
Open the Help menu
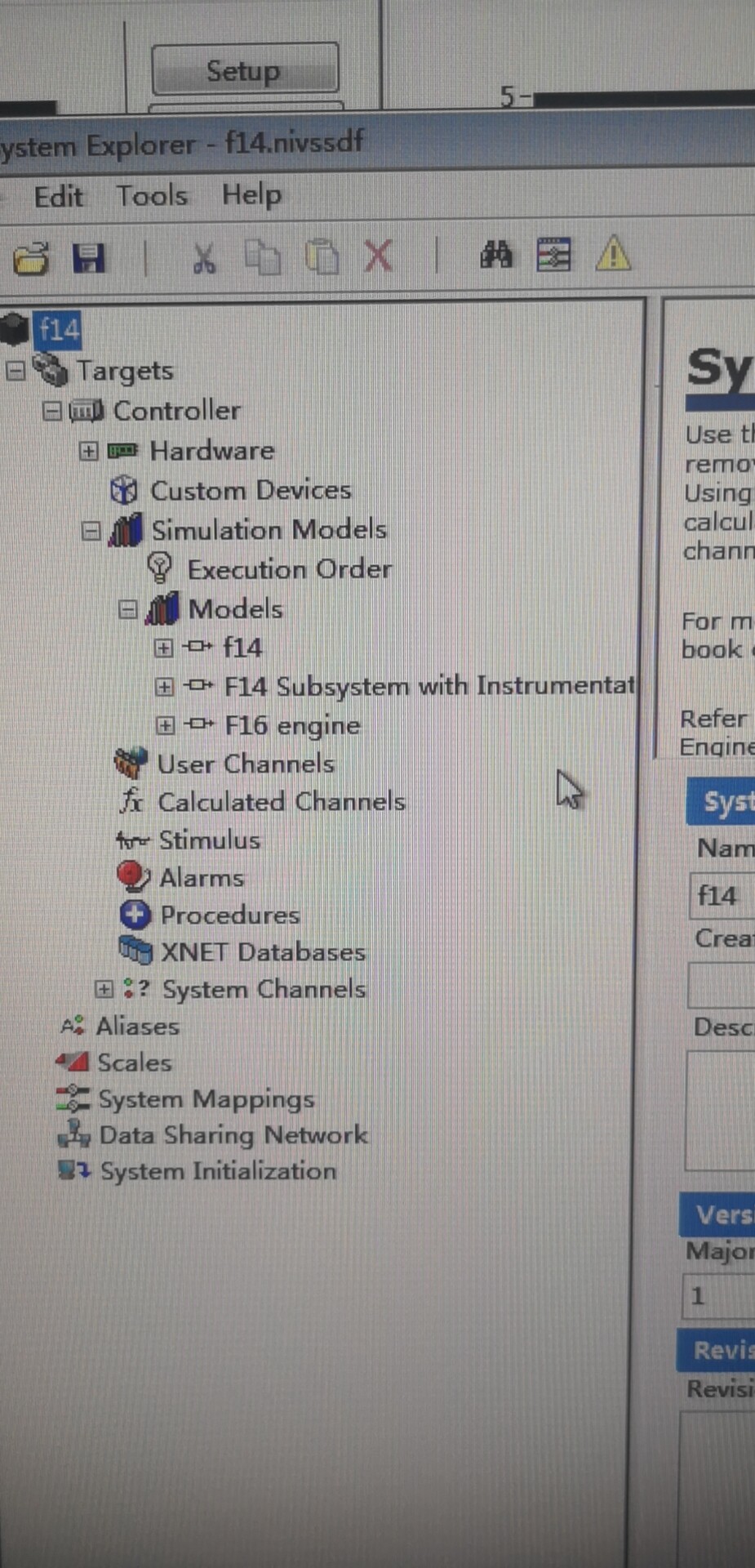(251, 195)
